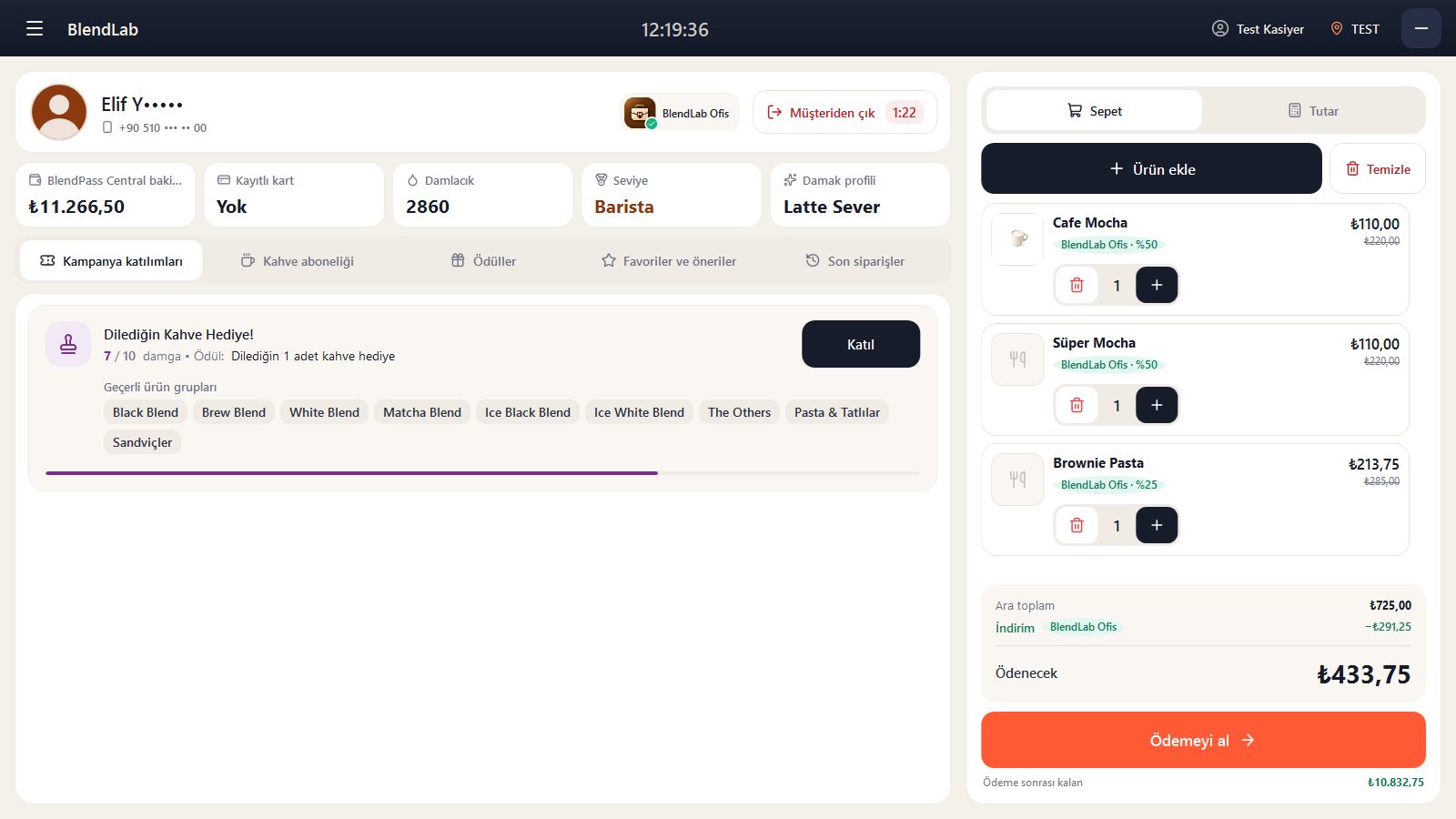1456x819 pixels.
Task: Click the BlendLab Ofis discount tag in totals
Action: click(1083, 627)
